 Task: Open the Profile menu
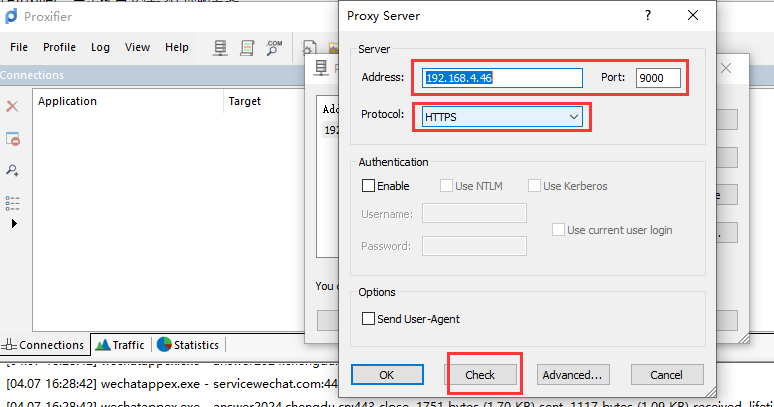pos(59,47)
